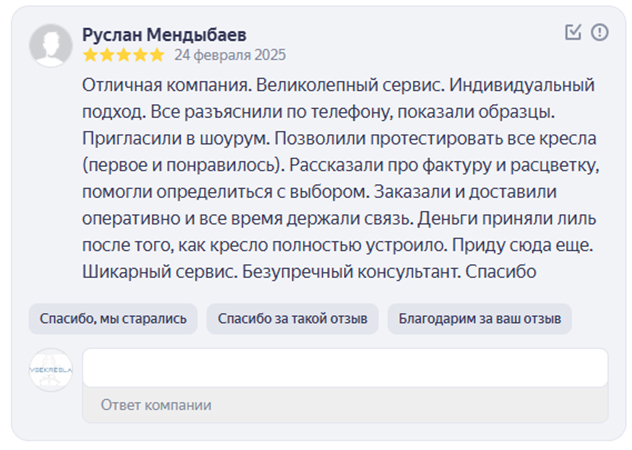Choose quick reply "Благодарим за ваш отзыв"
The image size is (632, 450).
pos(480,319)
